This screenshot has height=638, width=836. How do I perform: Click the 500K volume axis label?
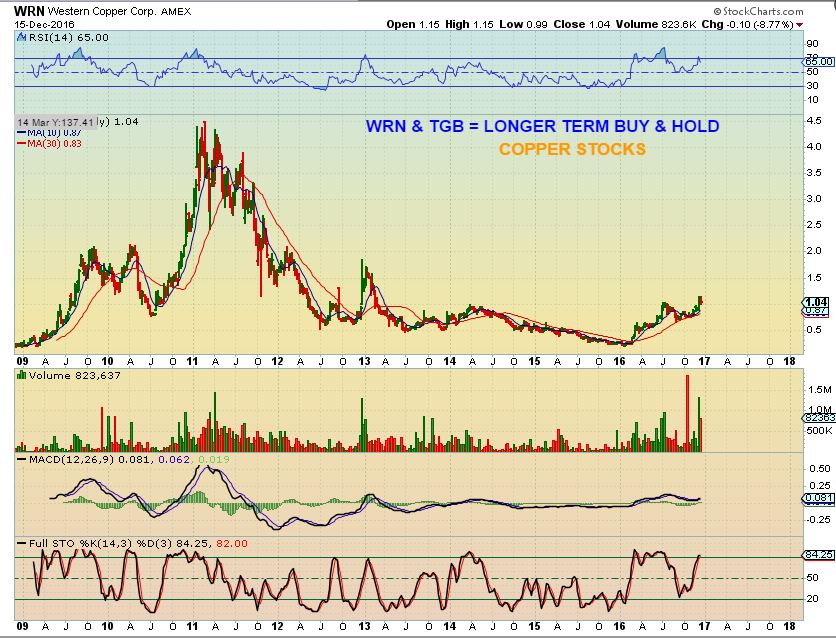819,431
